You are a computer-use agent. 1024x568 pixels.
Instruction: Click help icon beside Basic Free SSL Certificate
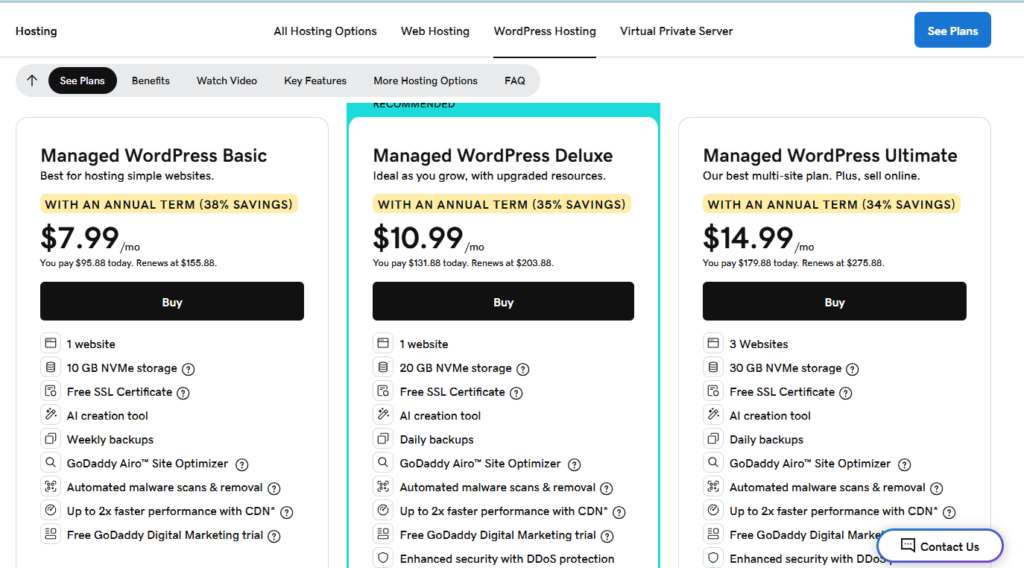pos(183,393)
